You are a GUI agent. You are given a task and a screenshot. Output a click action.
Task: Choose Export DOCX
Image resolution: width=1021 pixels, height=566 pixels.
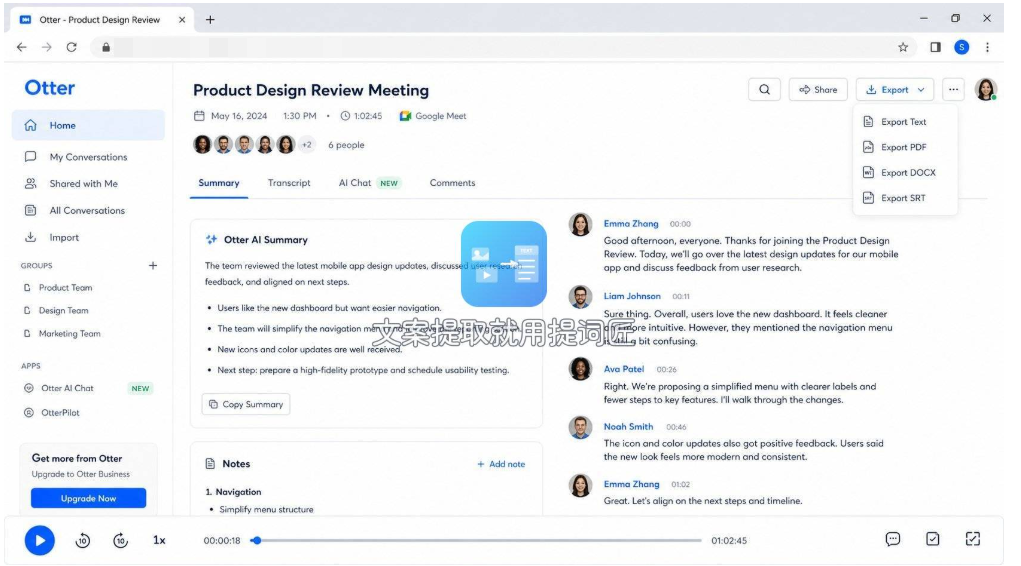908,173
